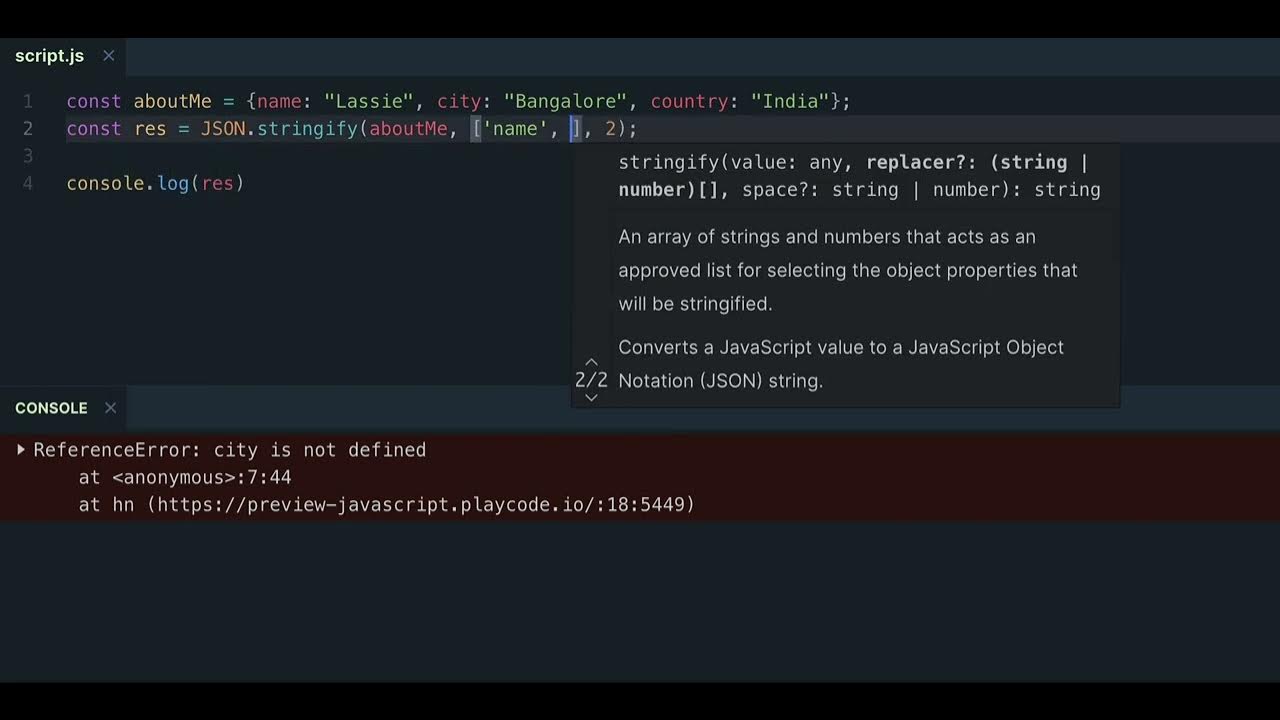
Task: Show next signature overload arrow
Action: tap(591, 398)
